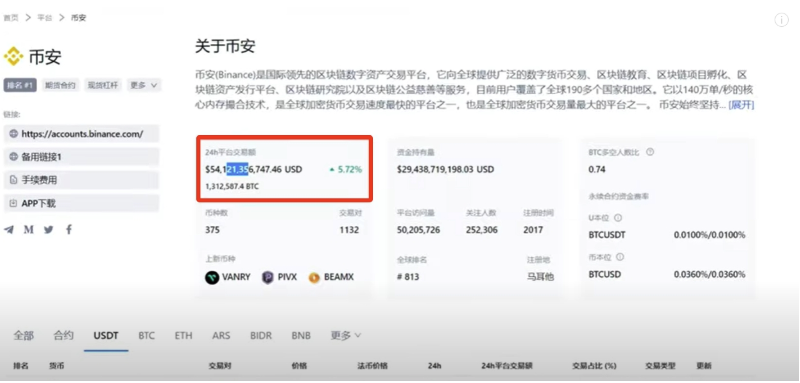Open the Facebook social icon
Viewport: 800px width, 383px height.
click(x=69, y=229)
